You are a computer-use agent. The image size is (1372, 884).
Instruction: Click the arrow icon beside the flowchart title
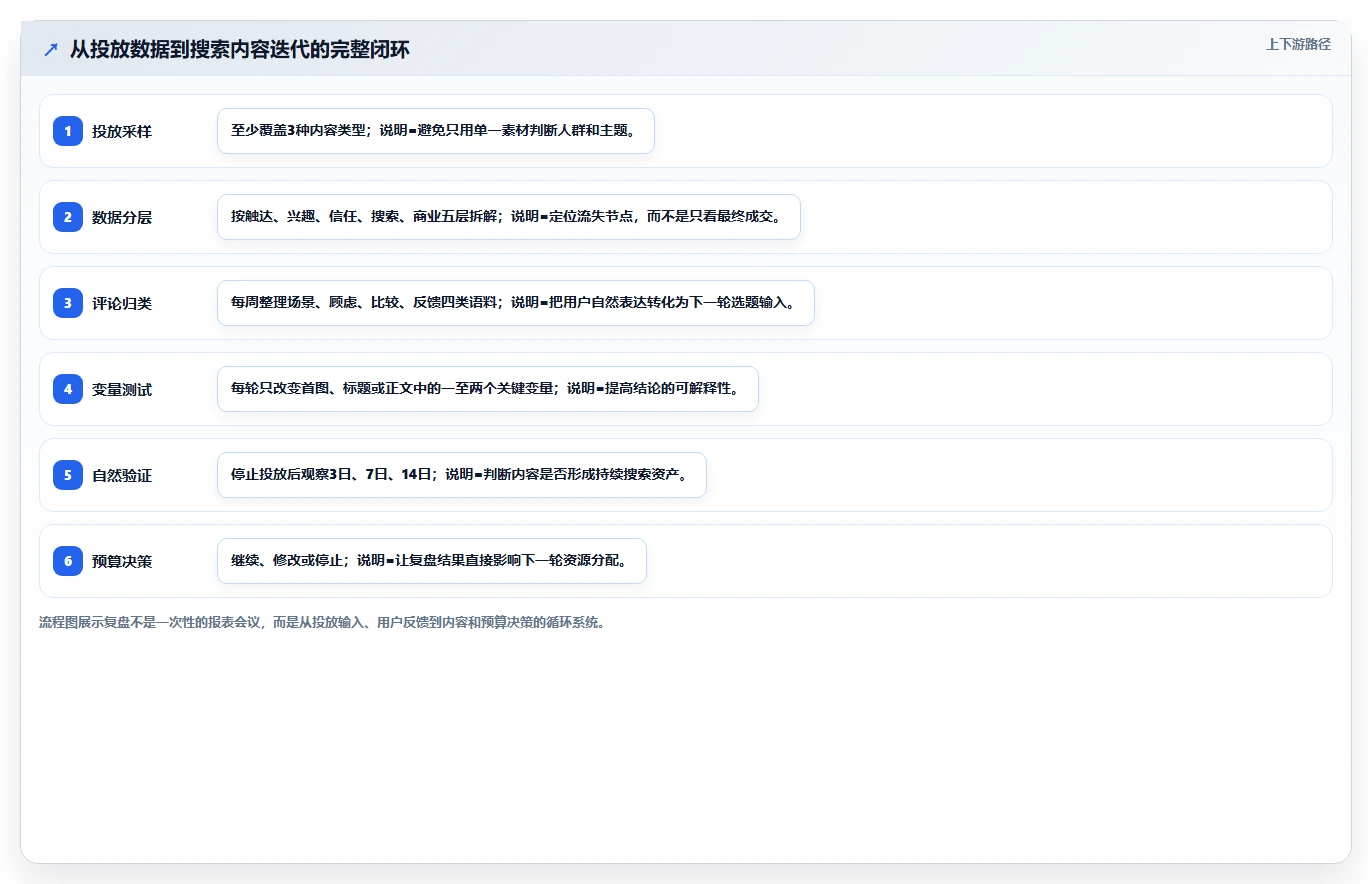tap(51, 49)
